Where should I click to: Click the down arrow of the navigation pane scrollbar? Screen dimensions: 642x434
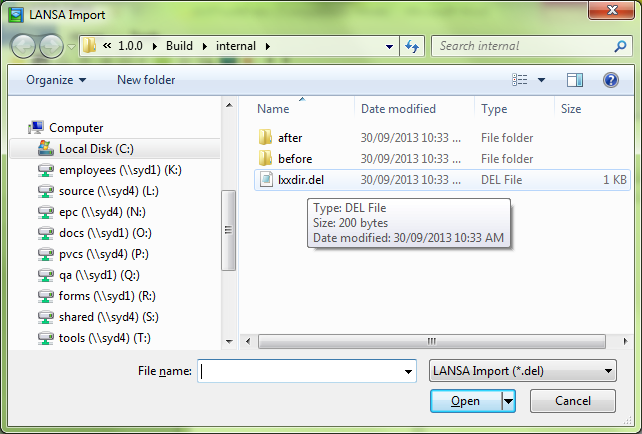click(229, 341)
